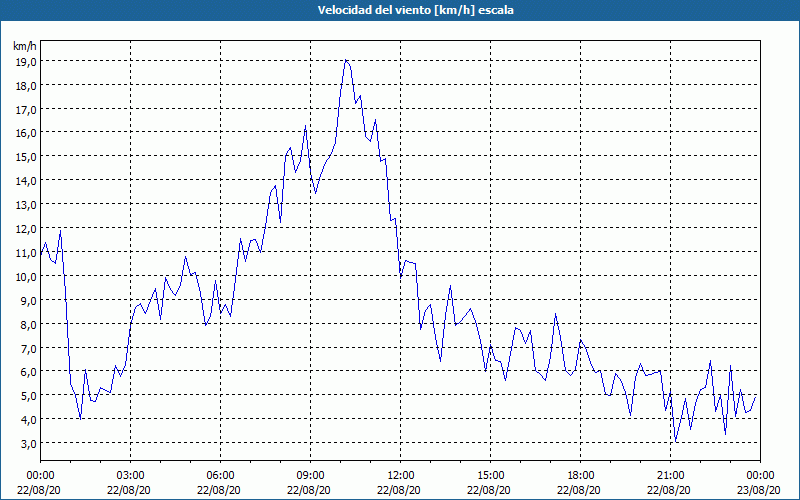Select the 11,0 y-axis tick label
This screenshot has height=500, width=800.
25,252
